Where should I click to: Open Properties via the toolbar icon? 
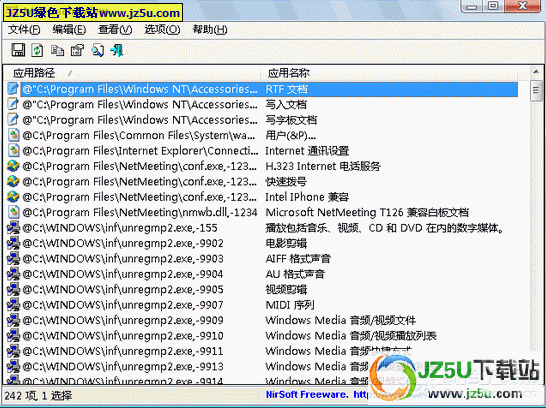77,50
